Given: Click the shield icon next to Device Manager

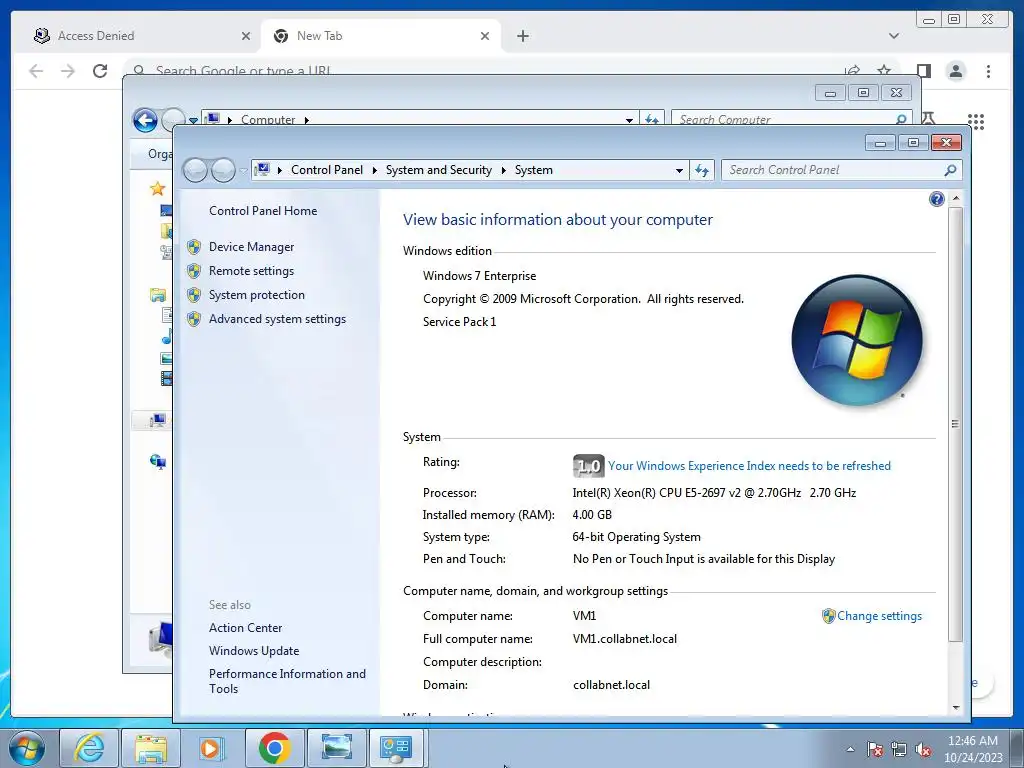Looking at the screenshot, I should point(193,247).
